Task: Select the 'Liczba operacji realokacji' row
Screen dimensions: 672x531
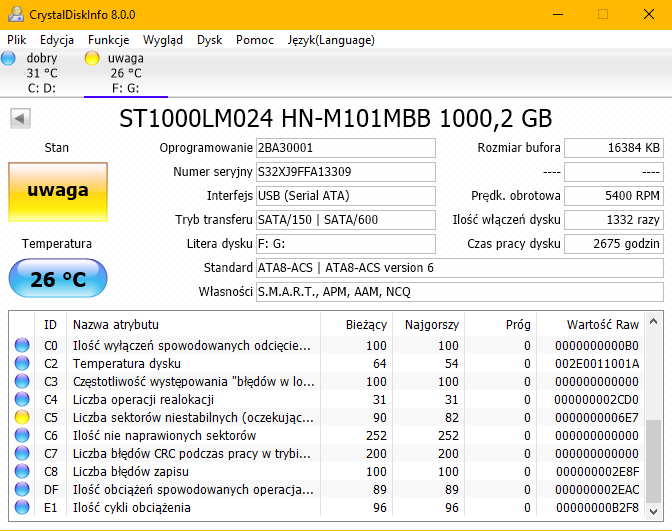Action: pos(327,399)
